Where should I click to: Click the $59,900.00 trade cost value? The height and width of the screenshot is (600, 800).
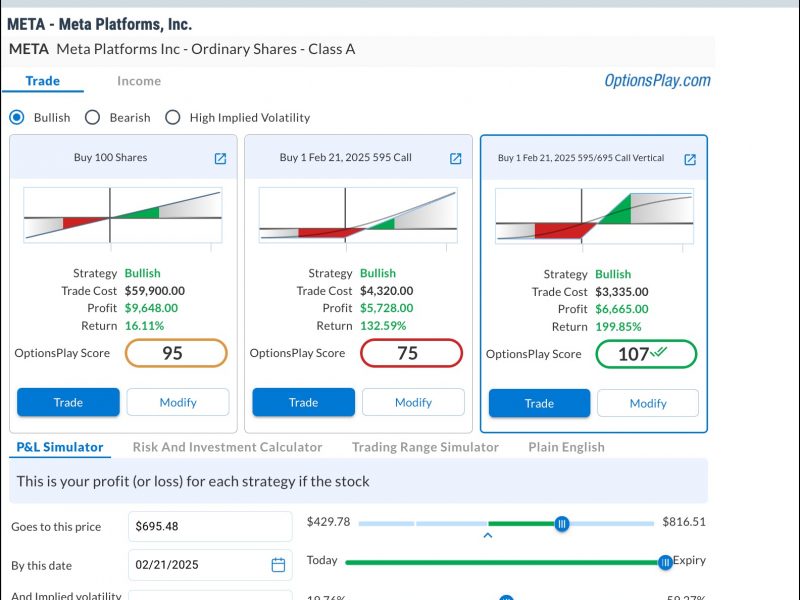[x=155, y=291]
